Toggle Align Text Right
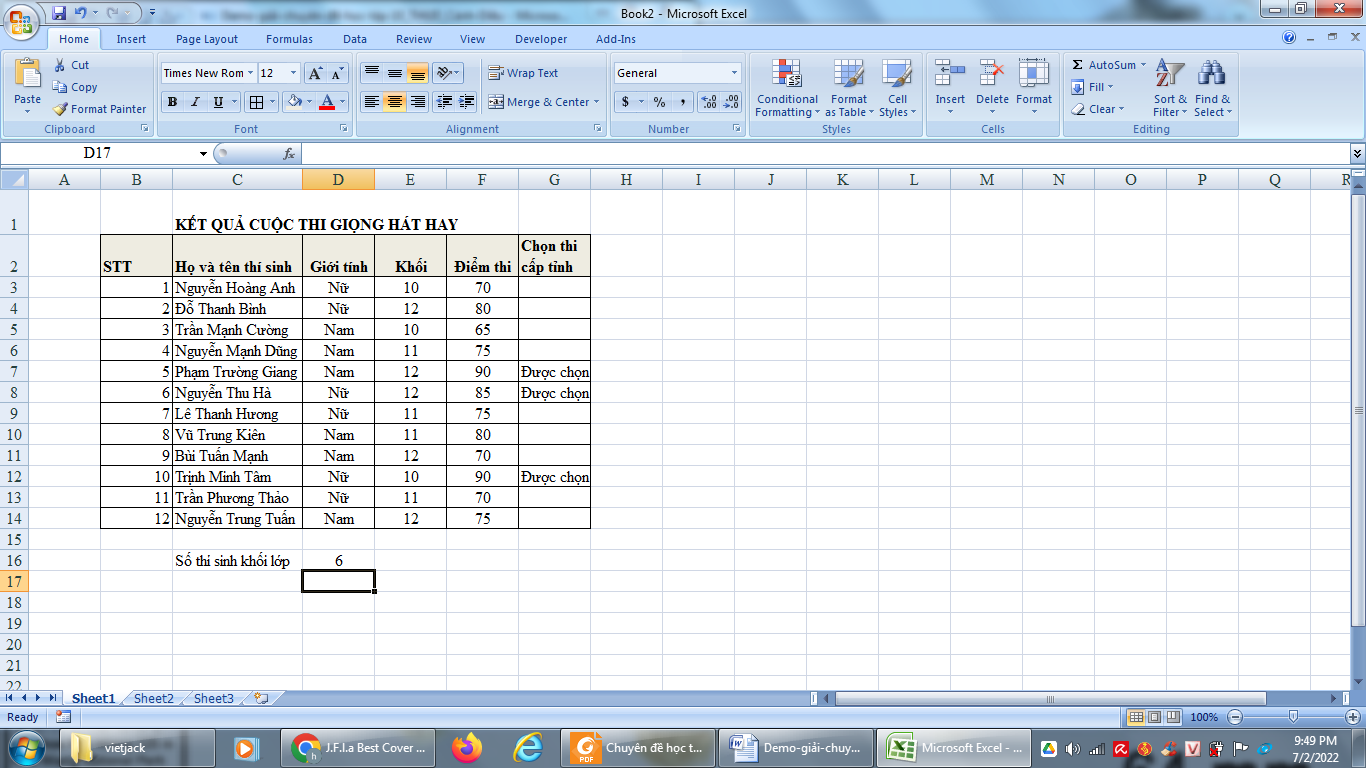This screenshot has height=768, width=1366. click(418, 102)
